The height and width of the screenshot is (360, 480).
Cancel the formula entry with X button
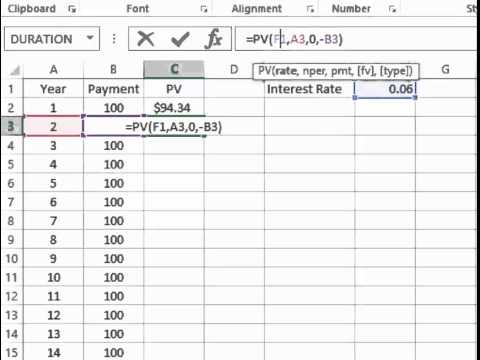(146, 39)
